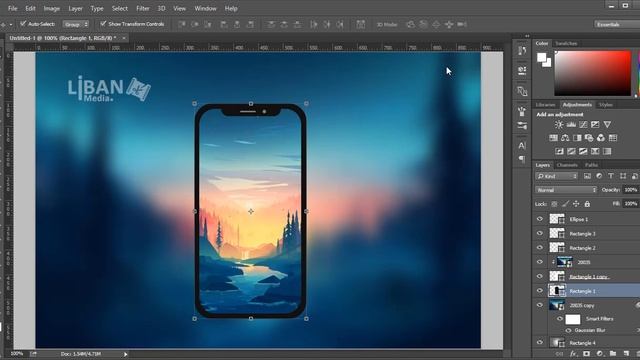Hide the Rectangle 3 layer
640x360 pixels.
(540, 233)
